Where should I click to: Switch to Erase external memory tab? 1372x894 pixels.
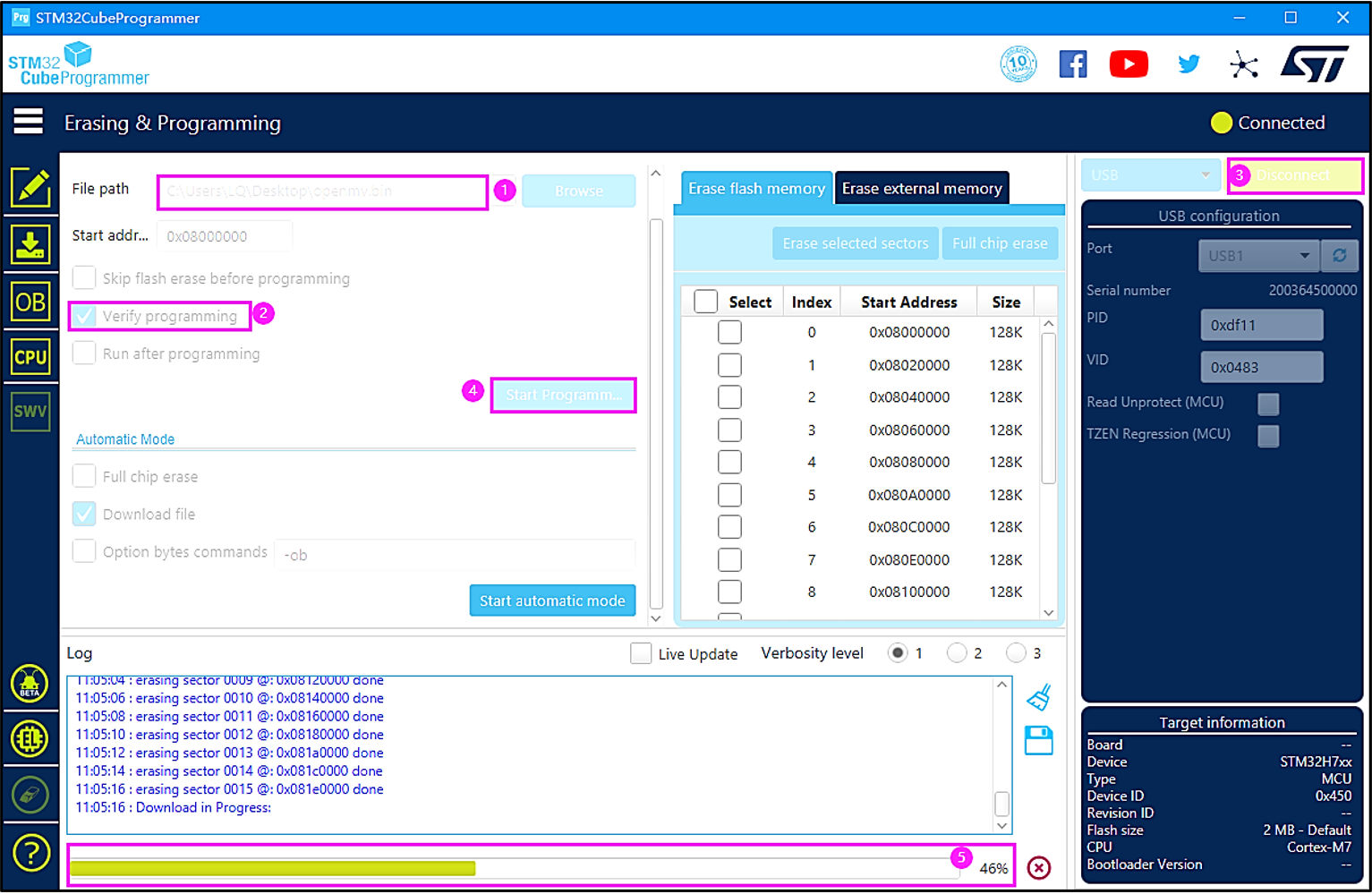point(922,189)
